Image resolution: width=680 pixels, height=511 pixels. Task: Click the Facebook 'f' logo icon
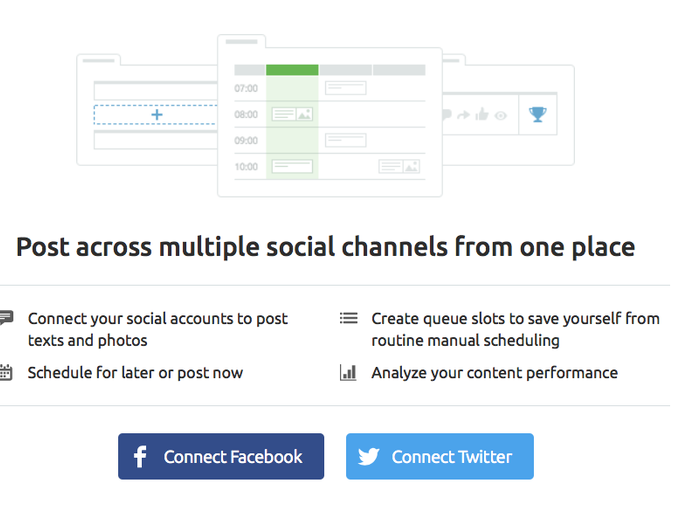(141, 457)
